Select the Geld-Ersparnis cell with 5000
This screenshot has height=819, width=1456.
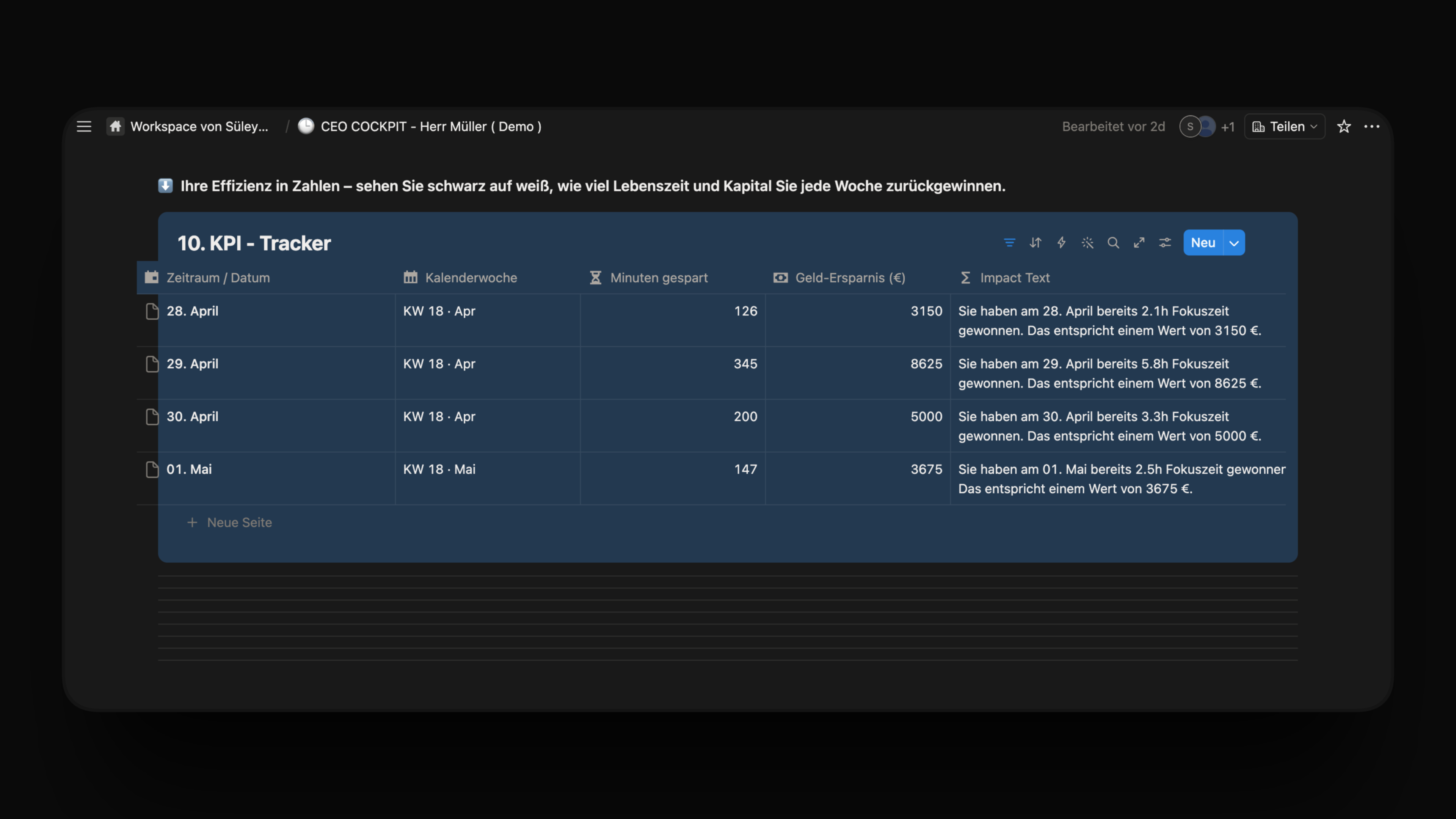(x=858, y=426)
